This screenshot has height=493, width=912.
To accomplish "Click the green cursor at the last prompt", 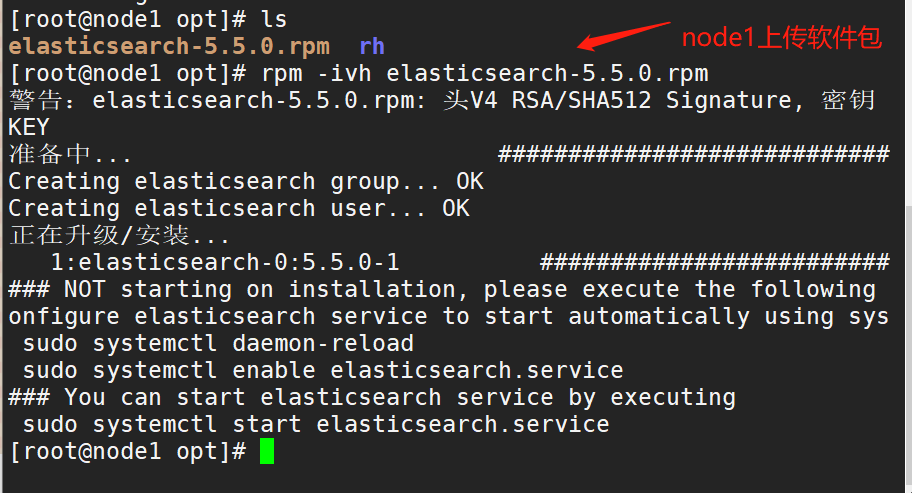I will point(267,452).
